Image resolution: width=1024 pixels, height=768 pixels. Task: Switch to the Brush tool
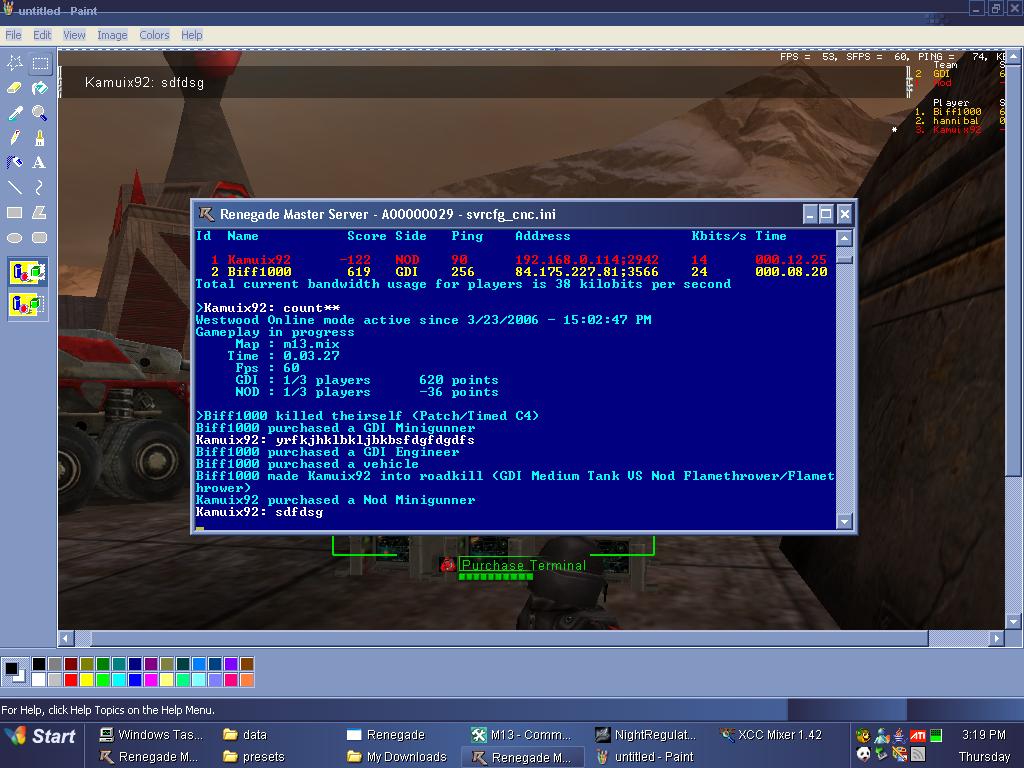39,138
